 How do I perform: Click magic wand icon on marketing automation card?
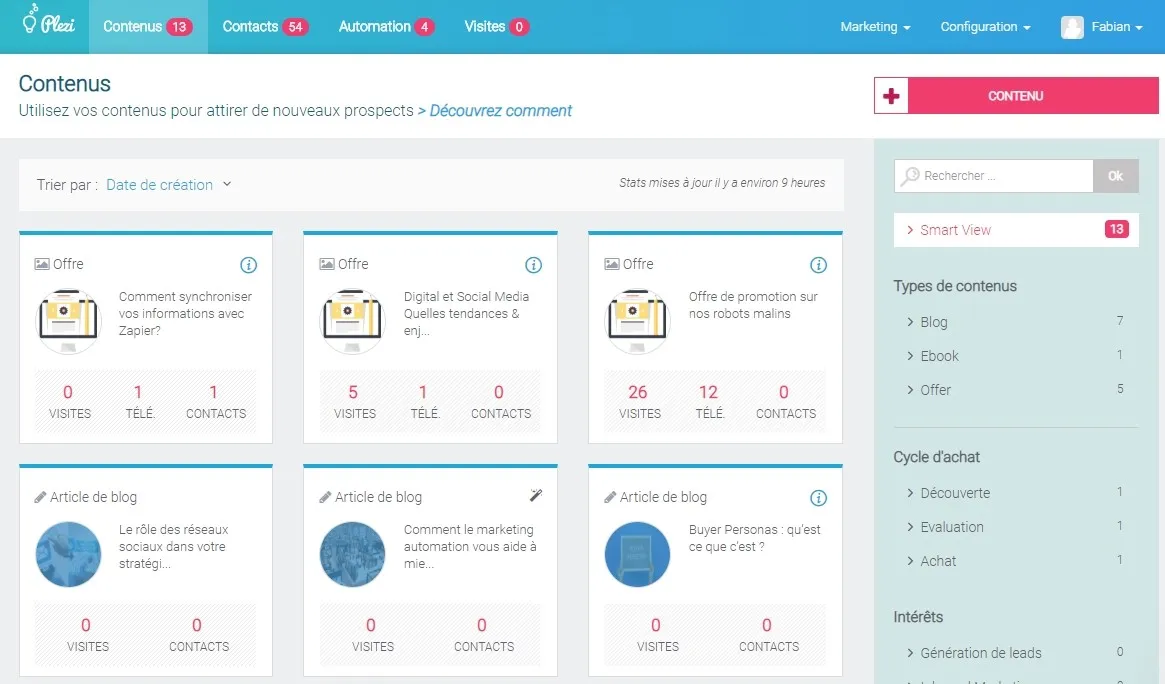coord(535,496)
